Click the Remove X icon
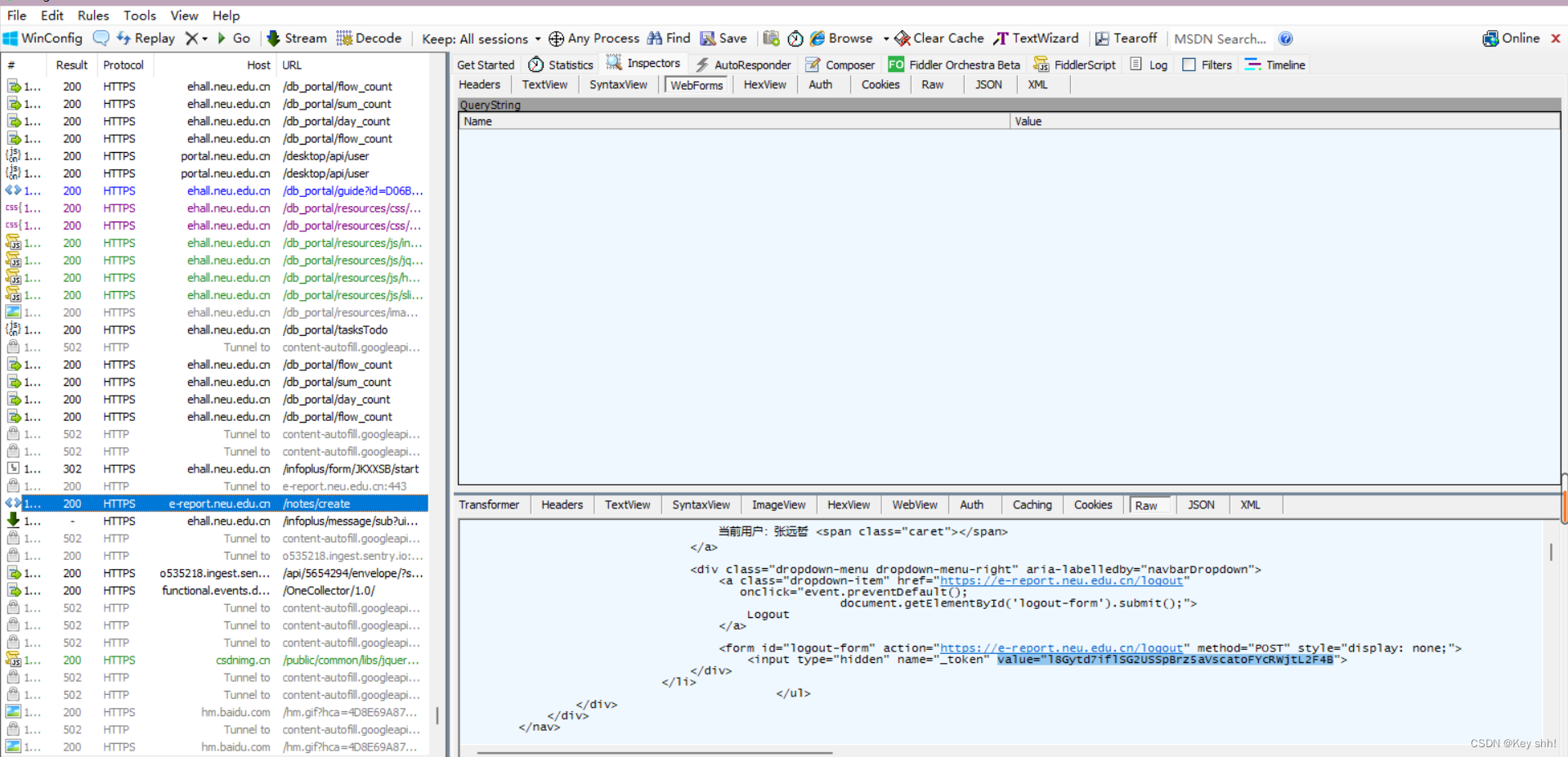 click(191, 38)
